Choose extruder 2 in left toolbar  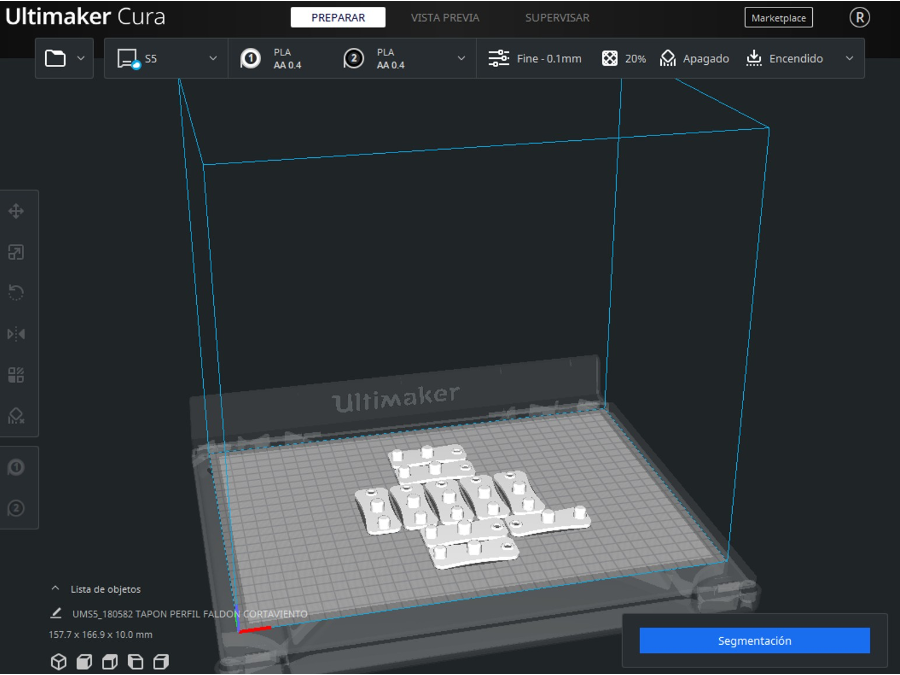click(16, 509)
